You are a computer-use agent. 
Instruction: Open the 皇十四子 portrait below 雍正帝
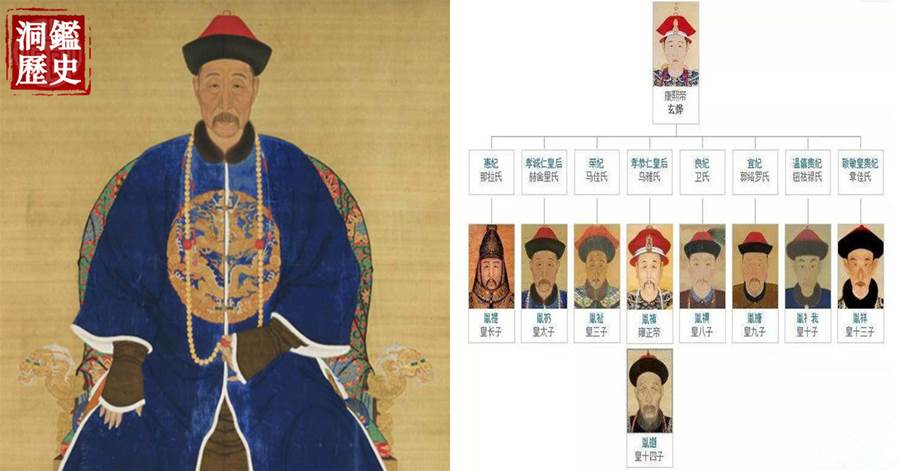(x=650, y=391)
